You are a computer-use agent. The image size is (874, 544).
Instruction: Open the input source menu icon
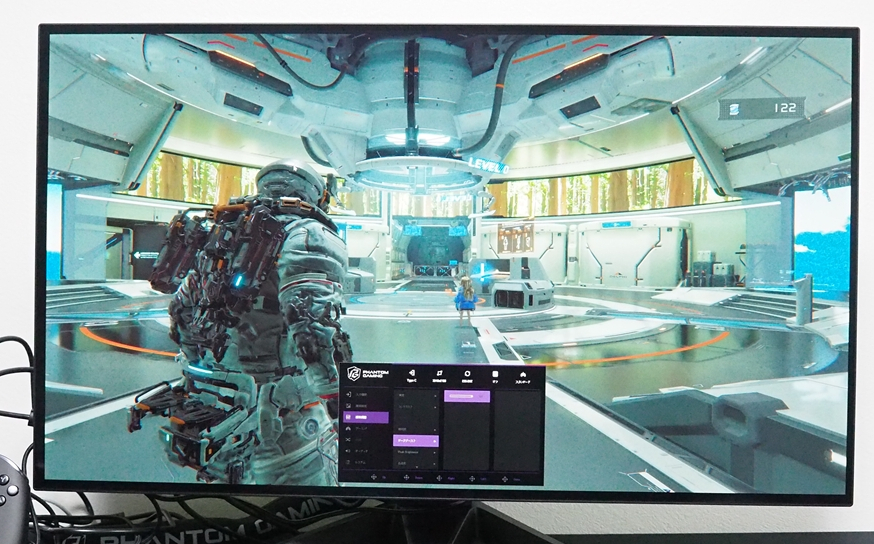click(x=349, y=395)
